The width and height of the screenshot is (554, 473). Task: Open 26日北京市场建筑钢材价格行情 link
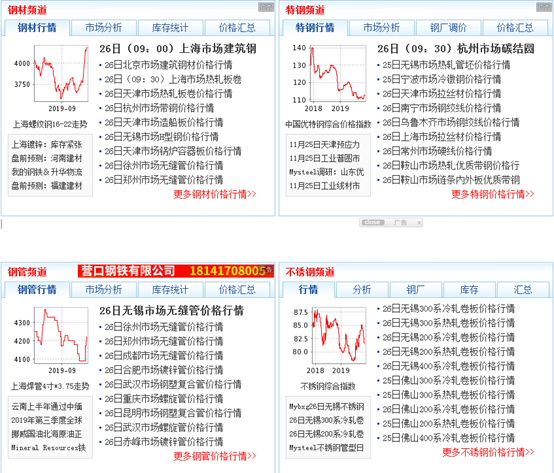coord(169,65)
